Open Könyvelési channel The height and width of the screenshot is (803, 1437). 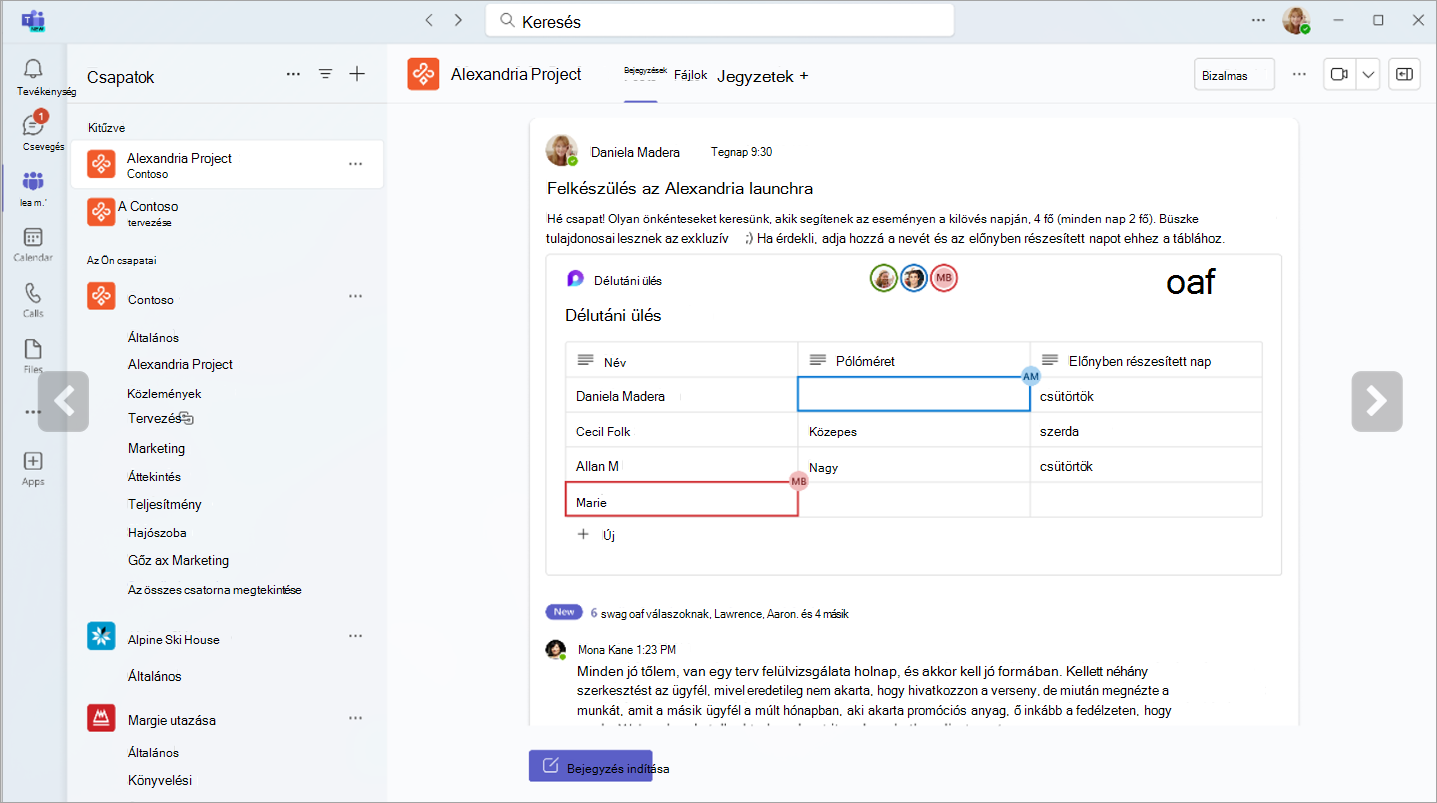pyautogui.click(x=160, y=780)
